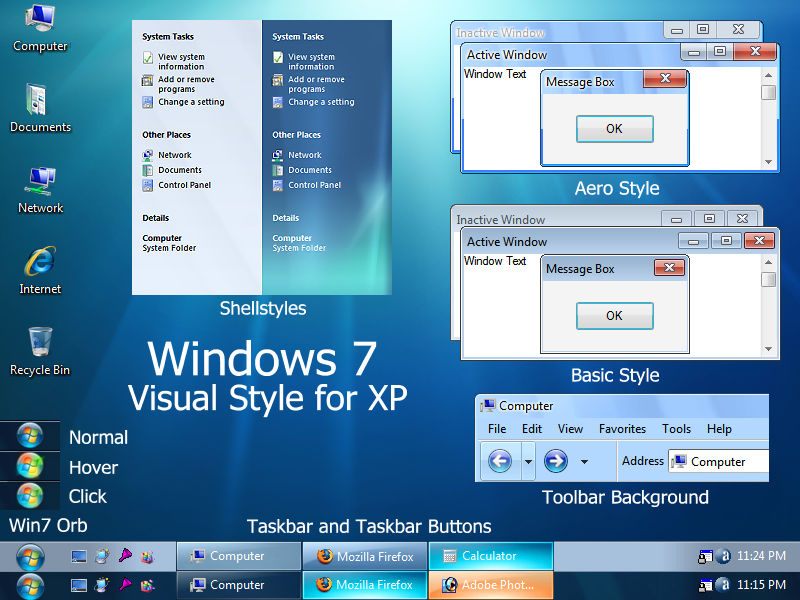Select the Adobe Photoshop taskbar button
800x600 pixels.
click(490, 585)
